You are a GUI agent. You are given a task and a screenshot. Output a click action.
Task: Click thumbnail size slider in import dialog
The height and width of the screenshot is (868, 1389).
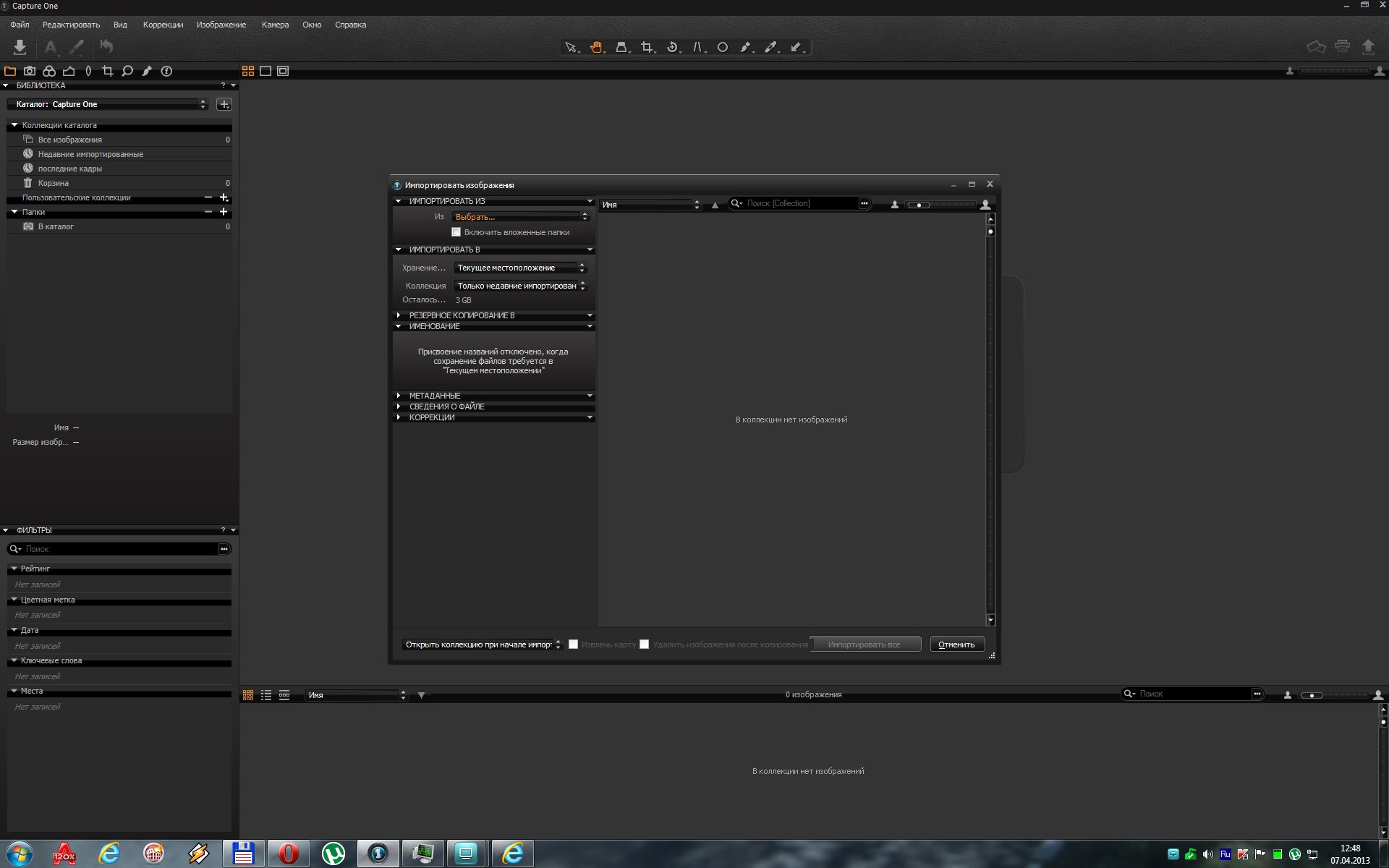coord(939,205)
